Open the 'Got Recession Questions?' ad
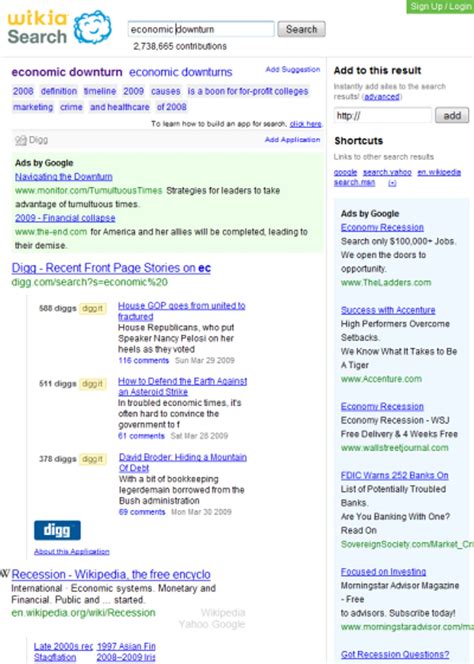Screen dimensions: 474x664 coord(395,654)
